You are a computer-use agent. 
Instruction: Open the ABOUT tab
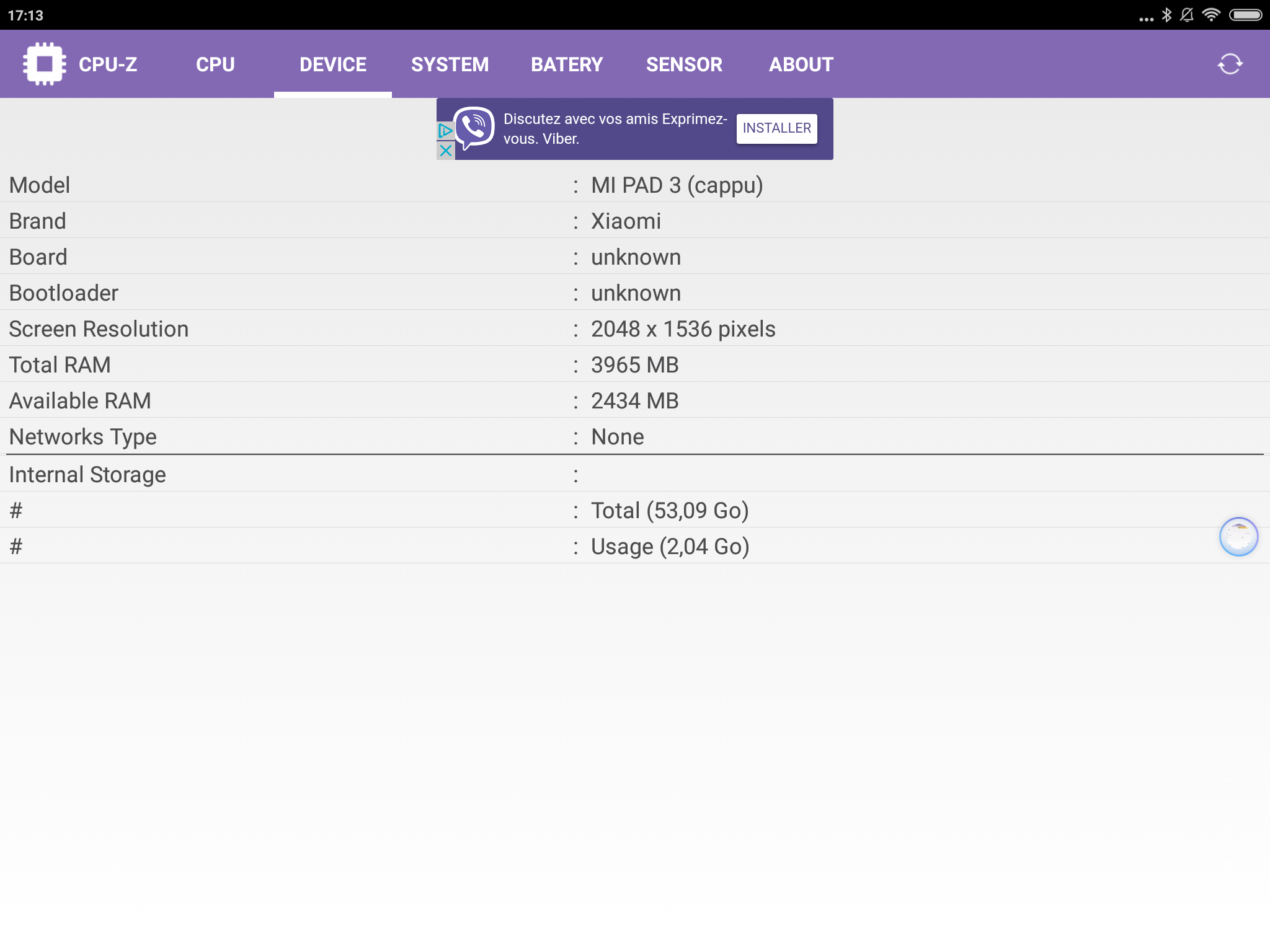pyautogui.click(x=801, y=64)
